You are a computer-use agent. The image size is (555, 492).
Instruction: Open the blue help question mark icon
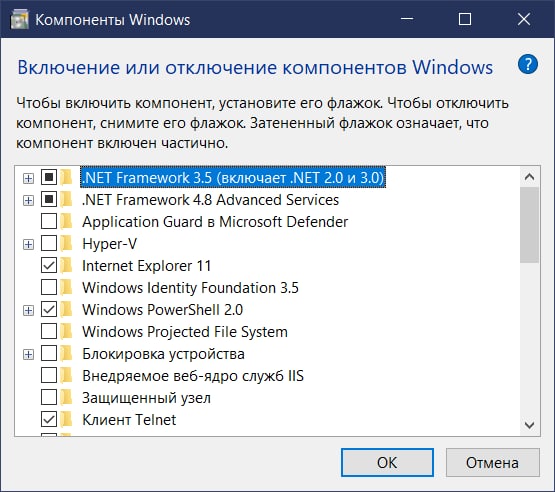(527, 64)
